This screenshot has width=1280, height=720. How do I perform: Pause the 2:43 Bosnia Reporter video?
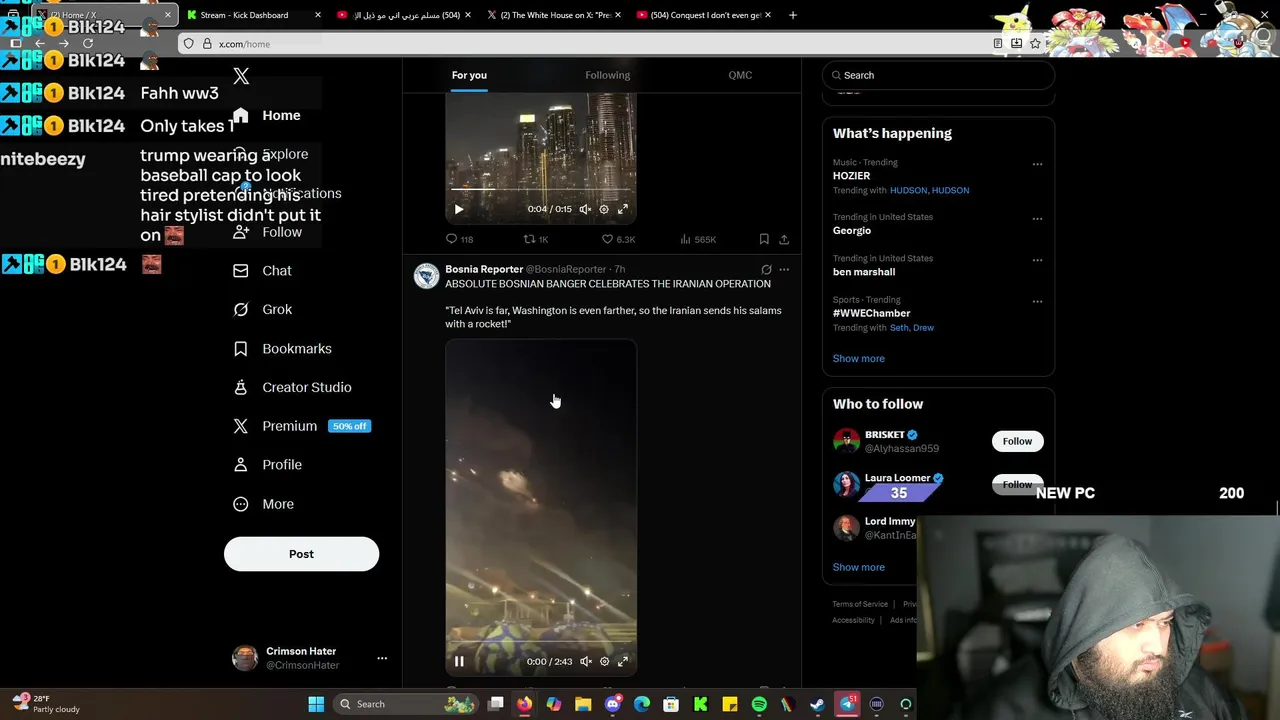[x=459, y=661]
